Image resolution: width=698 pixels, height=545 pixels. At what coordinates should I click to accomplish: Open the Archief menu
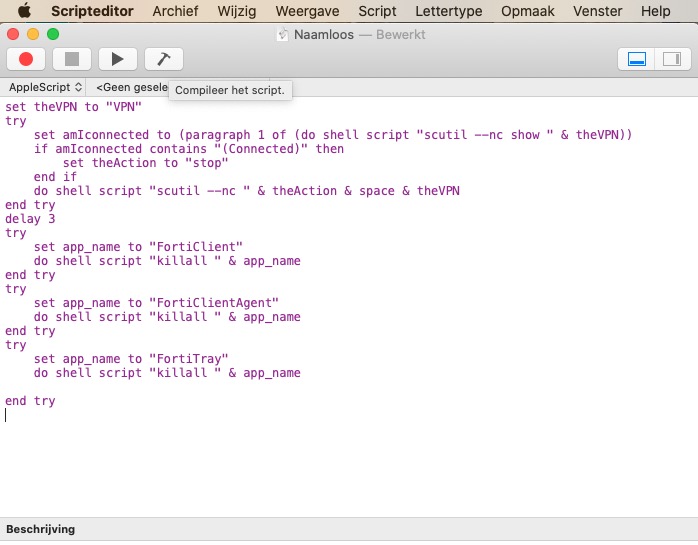[175, 11]
